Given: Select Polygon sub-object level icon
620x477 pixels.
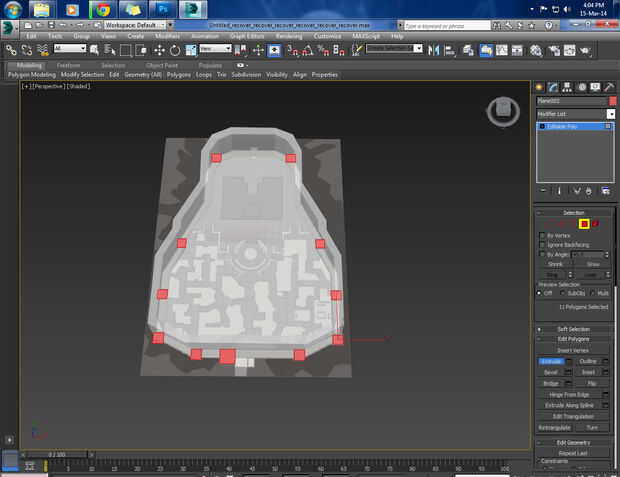Looking at the screenshot, I should click(x=584, y=223).
